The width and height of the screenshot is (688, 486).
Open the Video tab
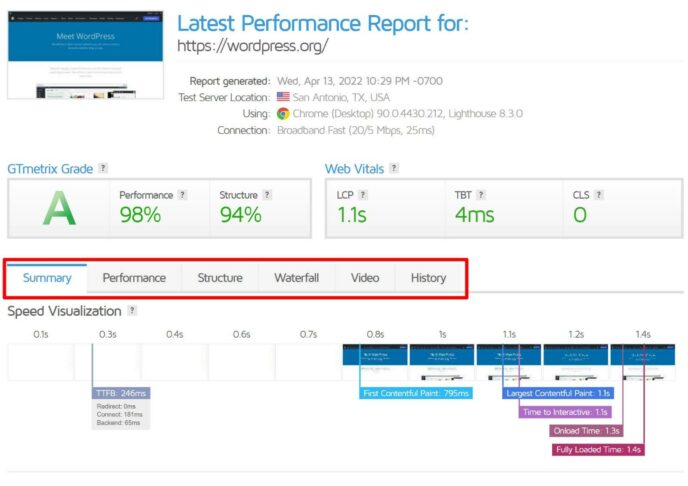(365, 278)
